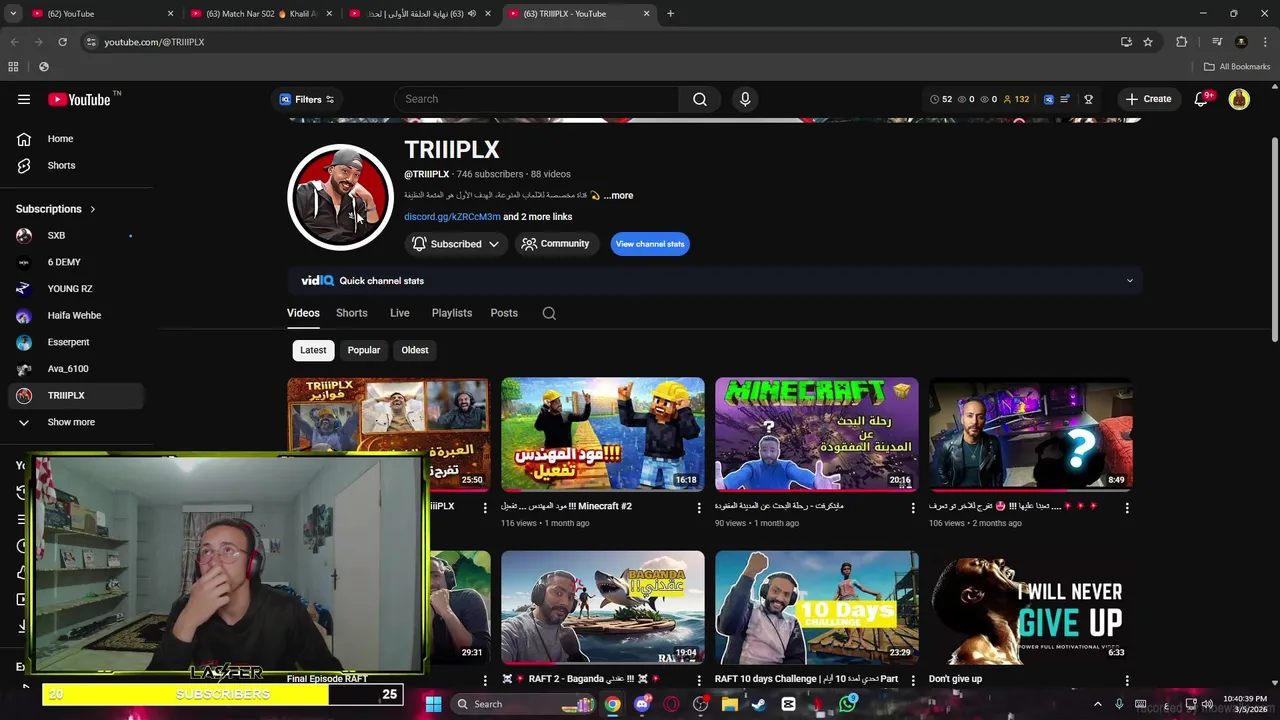Click the View channel stats button

coord(650,244)
